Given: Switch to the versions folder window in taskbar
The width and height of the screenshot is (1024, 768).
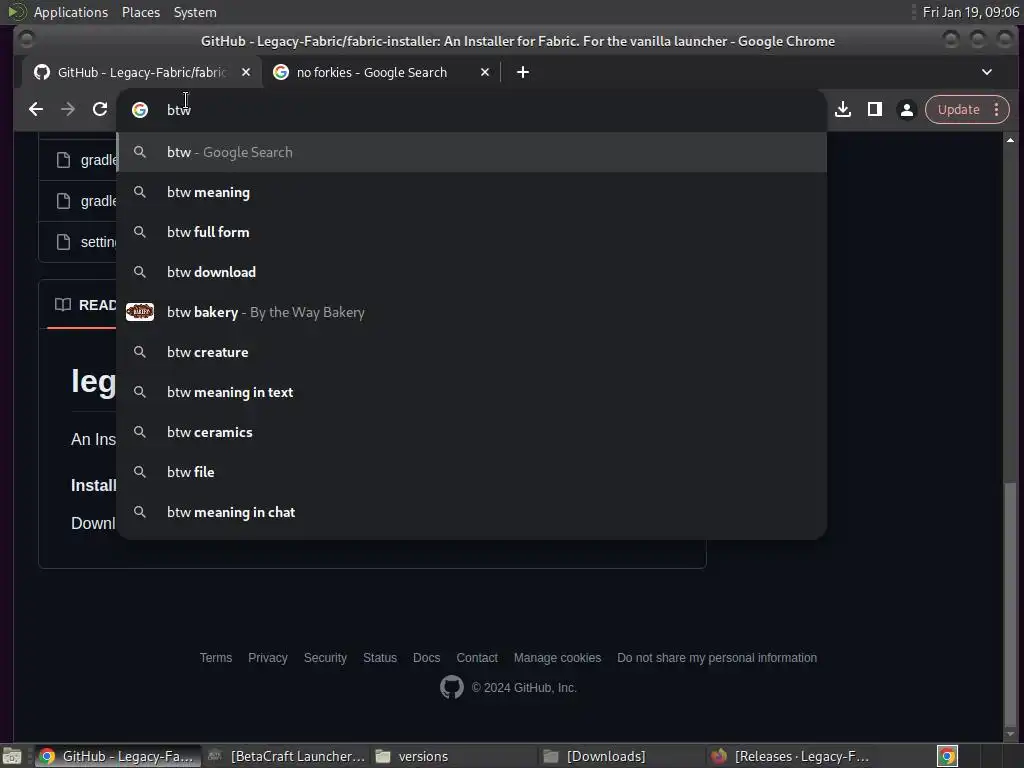Looking at the screenshot, I should click(454, 756).
